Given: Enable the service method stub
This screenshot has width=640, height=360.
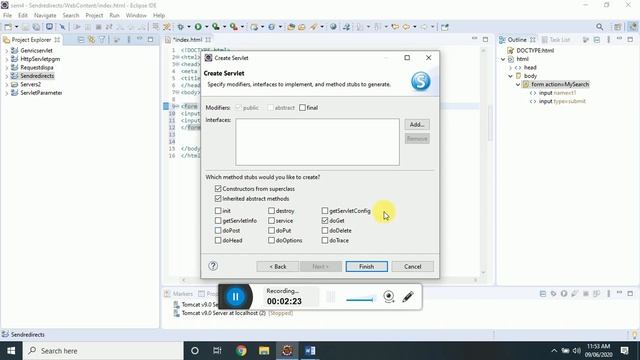Looking at the screenshot, I should tap(271, 220).
